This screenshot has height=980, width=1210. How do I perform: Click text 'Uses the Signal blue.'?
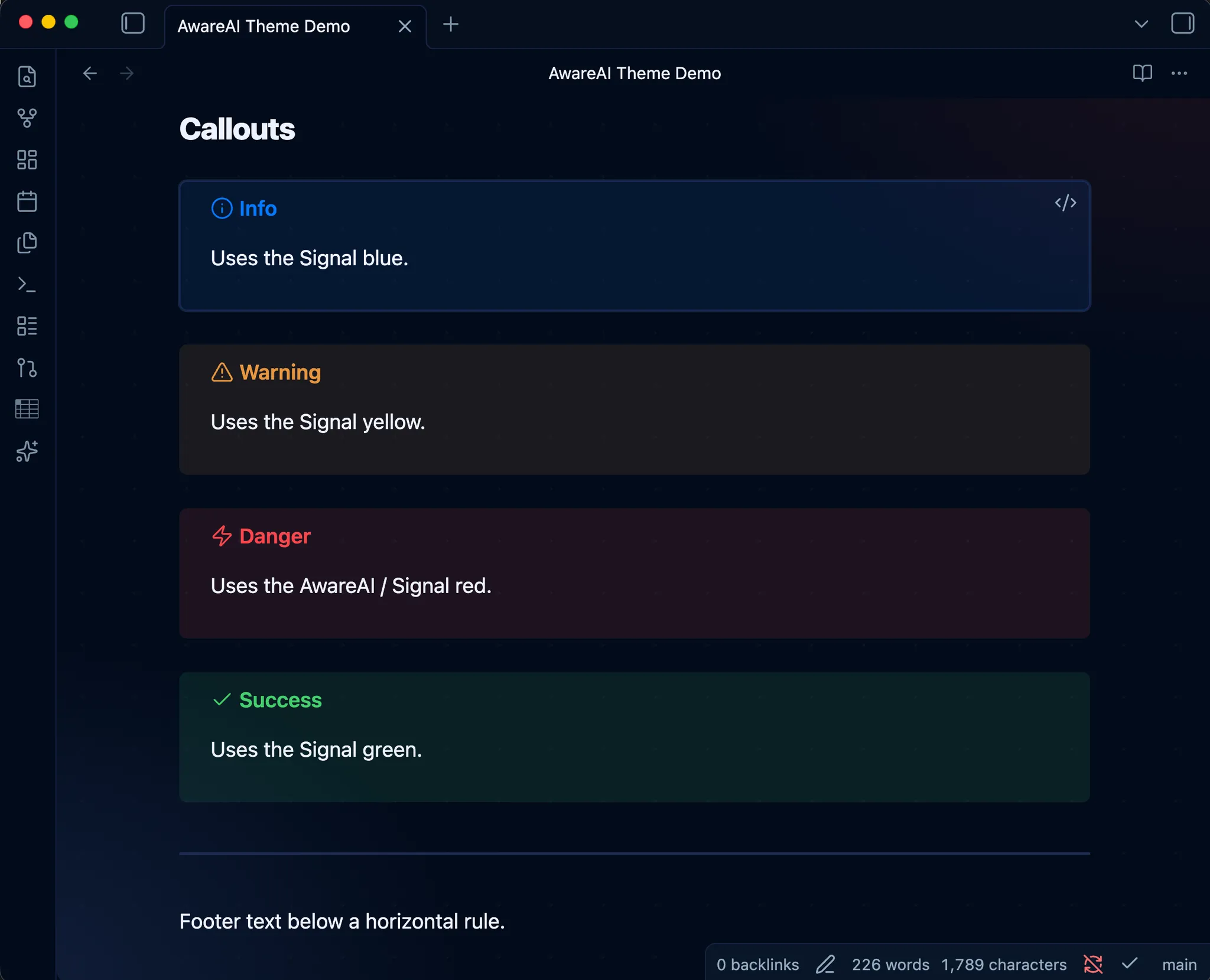pyautogui.click(x=310, y=258)
